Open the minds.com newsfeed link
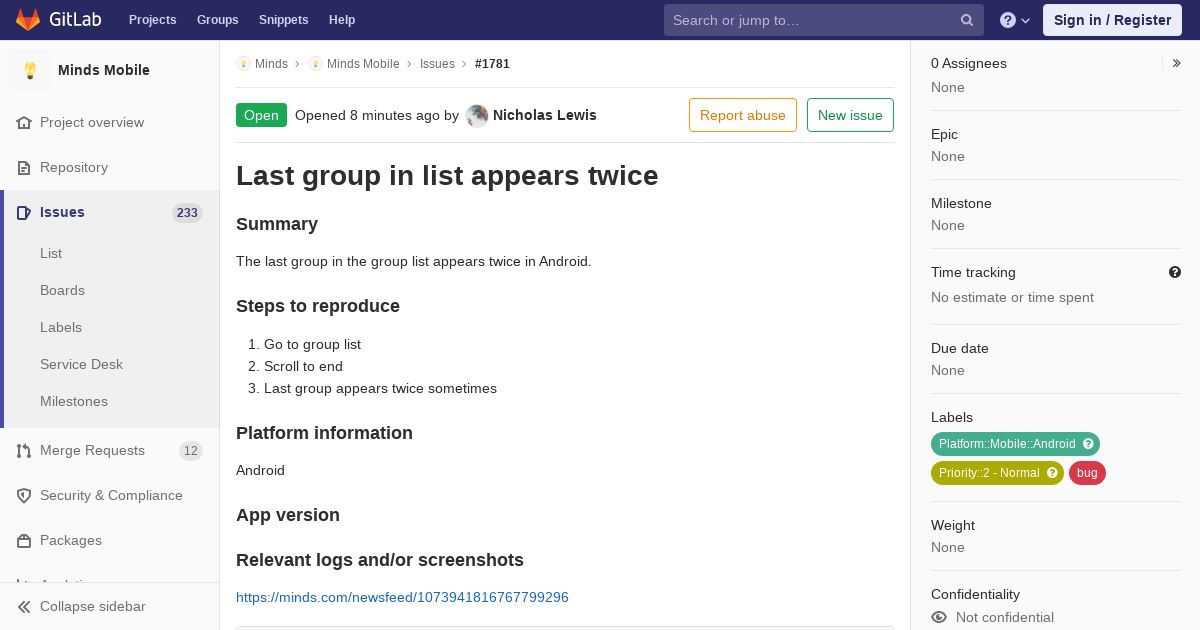Image resolution: width=1200 pixels, height=630 pixels. 402,597
